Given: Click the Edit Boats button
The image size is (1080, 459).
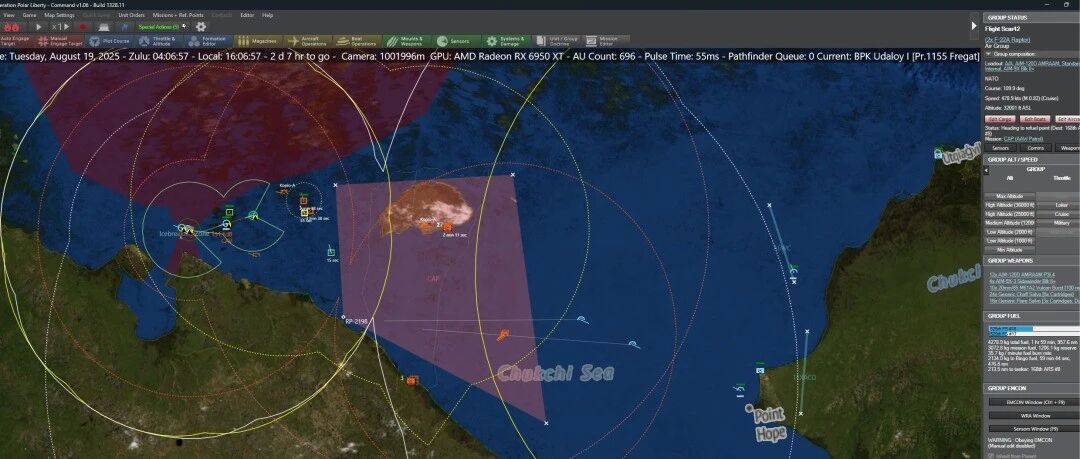Looking at the screenshot, I should [x=1035, y=119].
